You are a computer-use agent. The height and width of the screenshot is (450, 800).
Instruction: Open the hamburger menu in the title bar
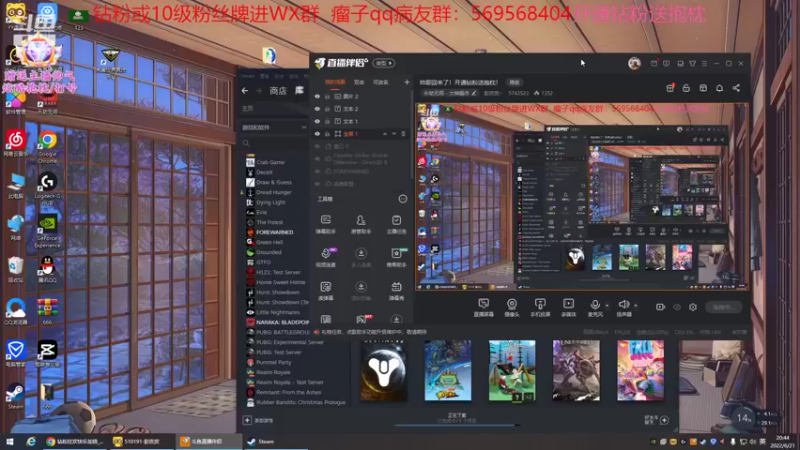click(704, 64)
